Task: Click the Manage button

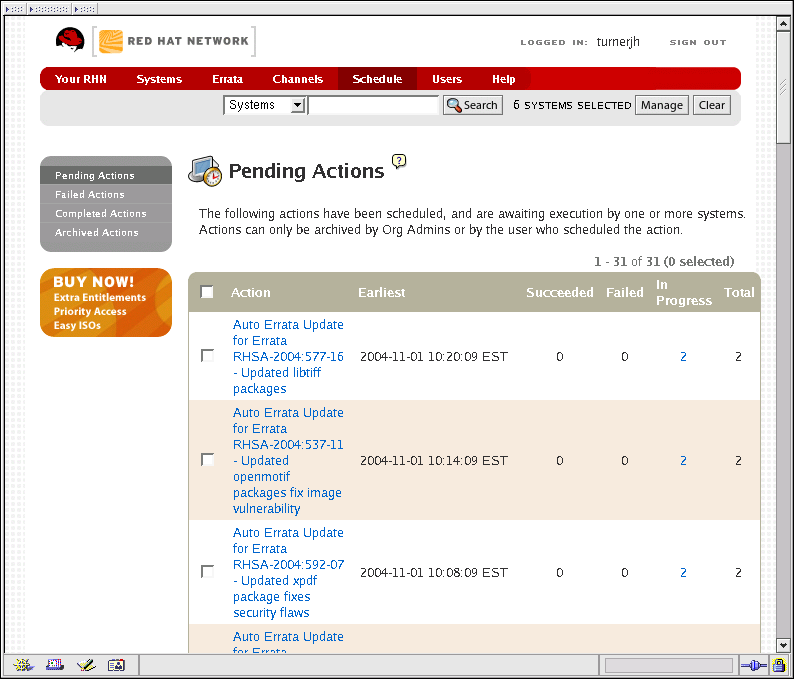Action: (x=662, y=105)
